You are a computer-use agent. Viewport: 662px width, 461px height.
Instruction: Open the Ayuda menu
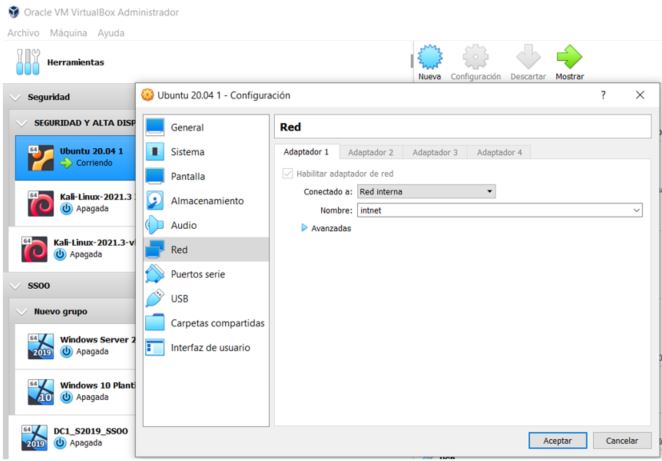pyautogui.click(x=111, y=33)
